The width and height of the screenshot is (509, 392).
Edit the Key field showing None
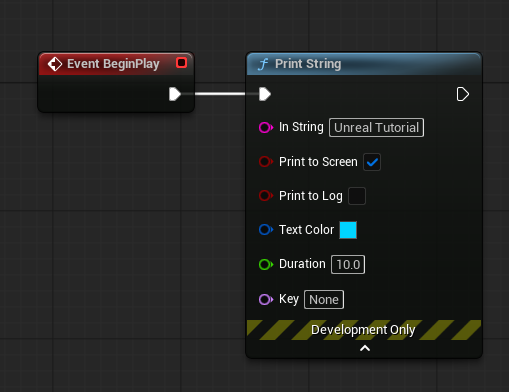click(324, 299)
